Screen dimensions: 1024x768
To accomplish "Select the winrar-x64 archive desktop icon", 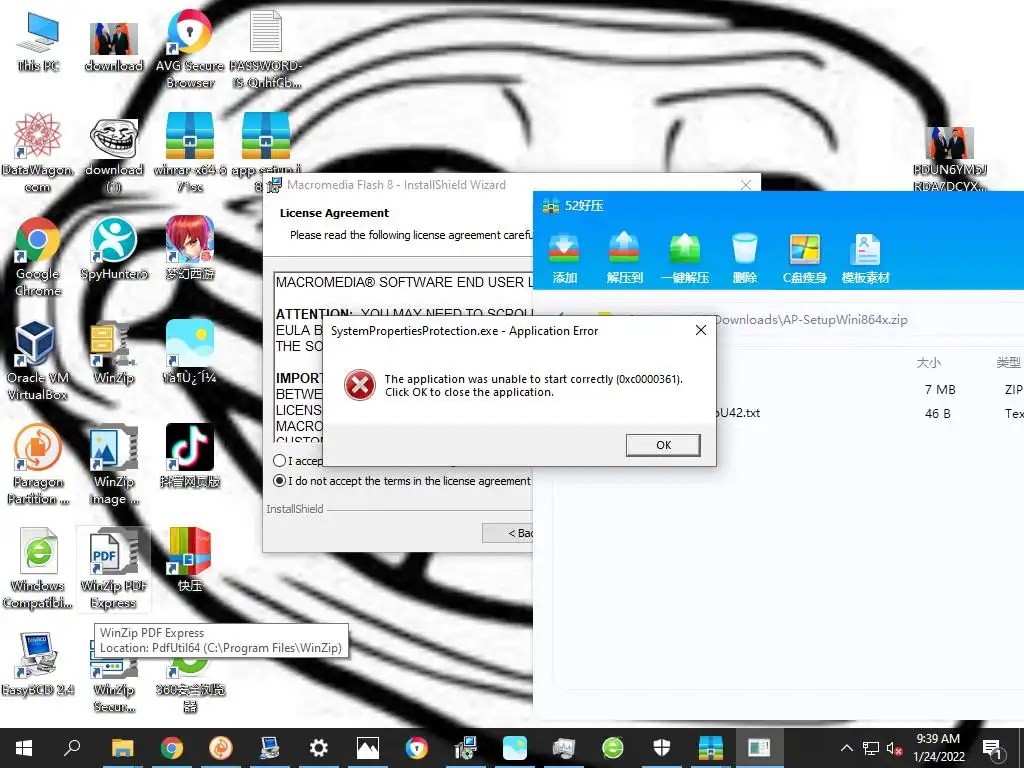I will tap(190, 153).
